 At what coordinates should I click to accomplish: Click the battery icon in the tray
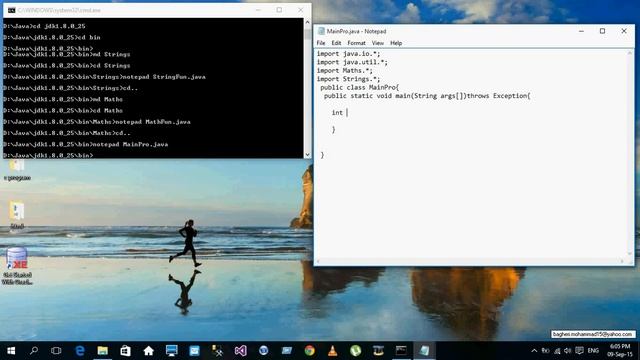(x=545, y=351)
